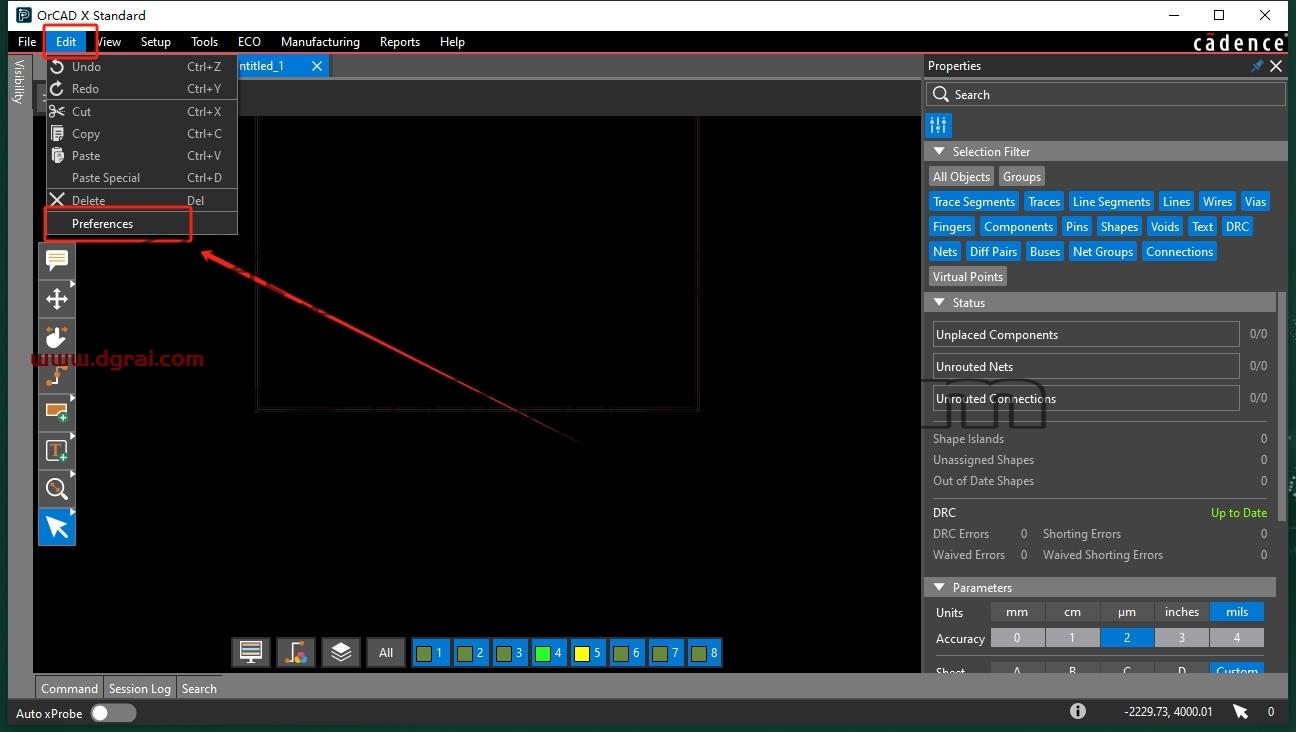This screenshot has width=1296, height=732.
Task: Collapse the Parameters section
Action: click(x=939, y=588)
